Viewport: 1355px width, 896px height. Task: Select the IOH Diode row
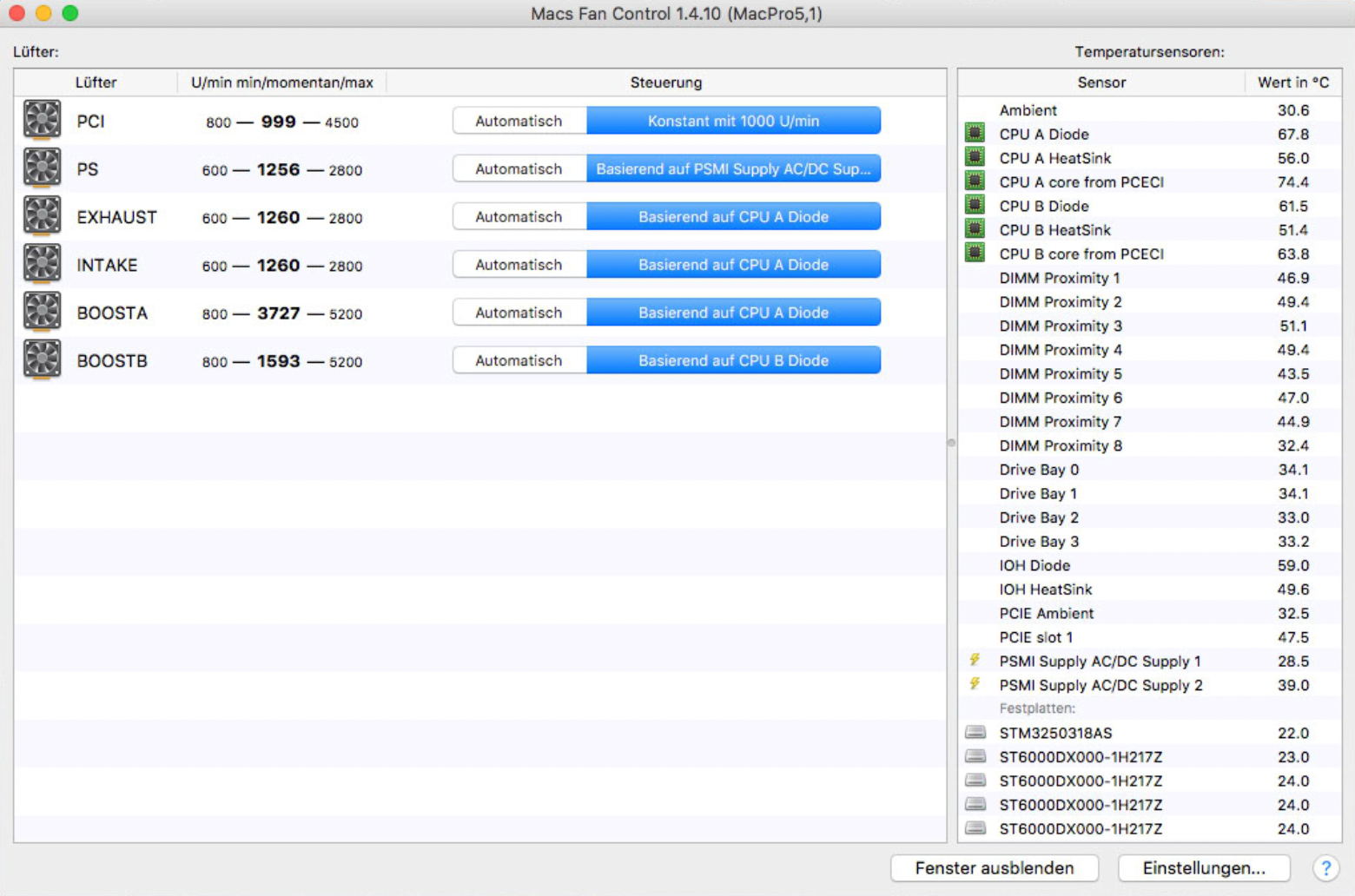tap(1150, 564)
